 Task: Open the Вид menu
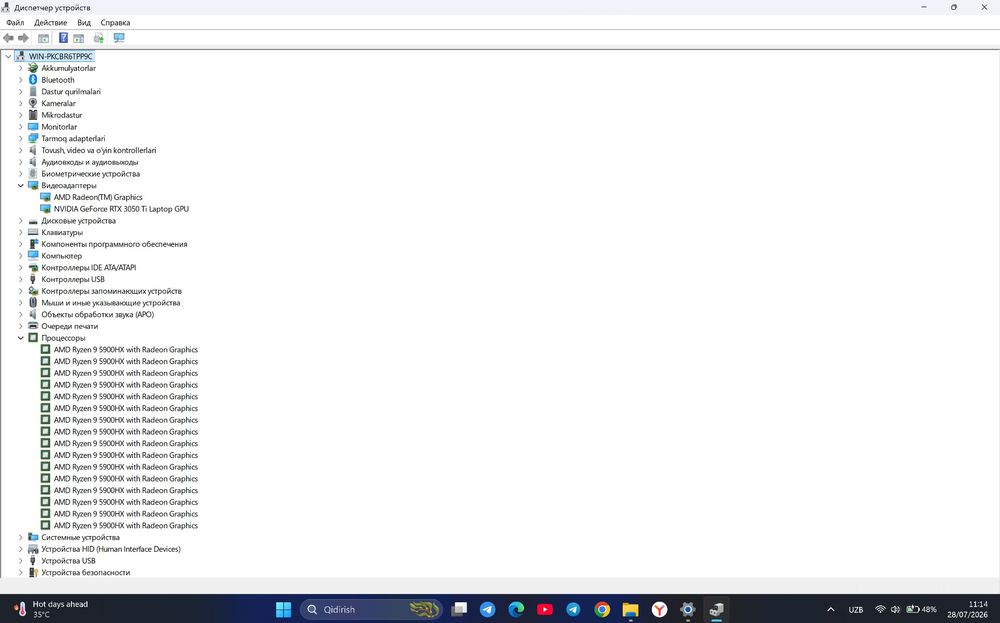[84, 22]
